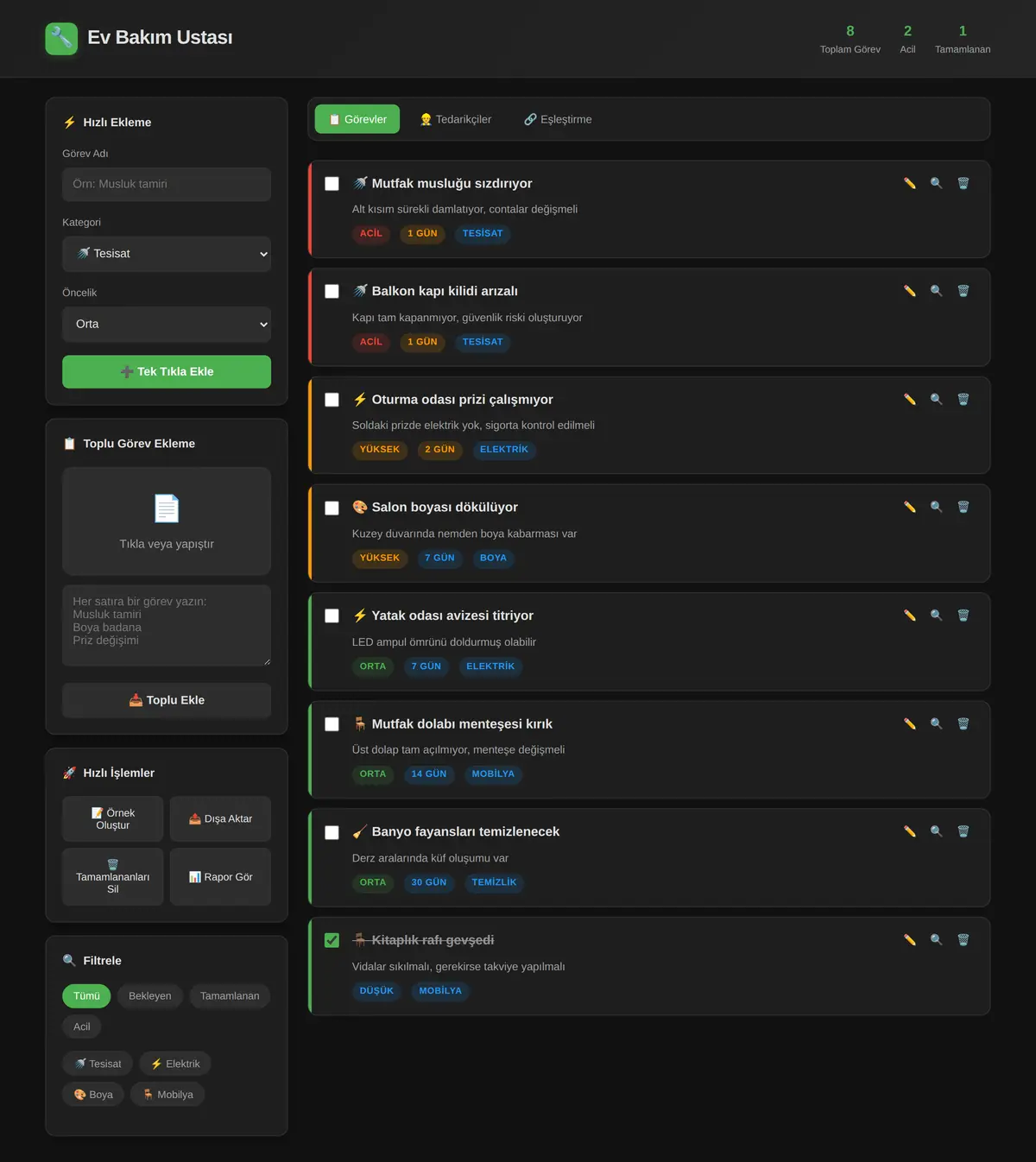Edit the Oturma odası prizi çalışmıyor task

pyautogui.click(x=909, y=399)
